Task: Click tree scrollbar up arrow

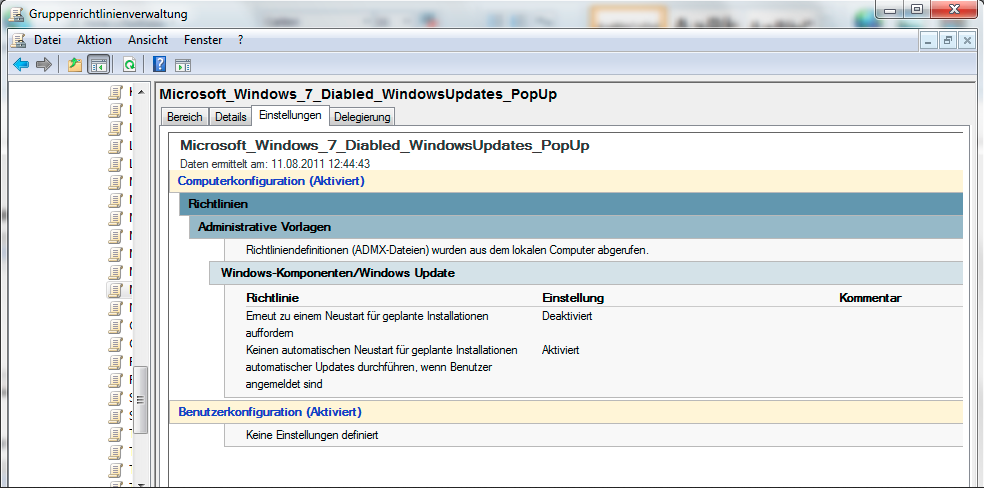Action: coord(141,92)
